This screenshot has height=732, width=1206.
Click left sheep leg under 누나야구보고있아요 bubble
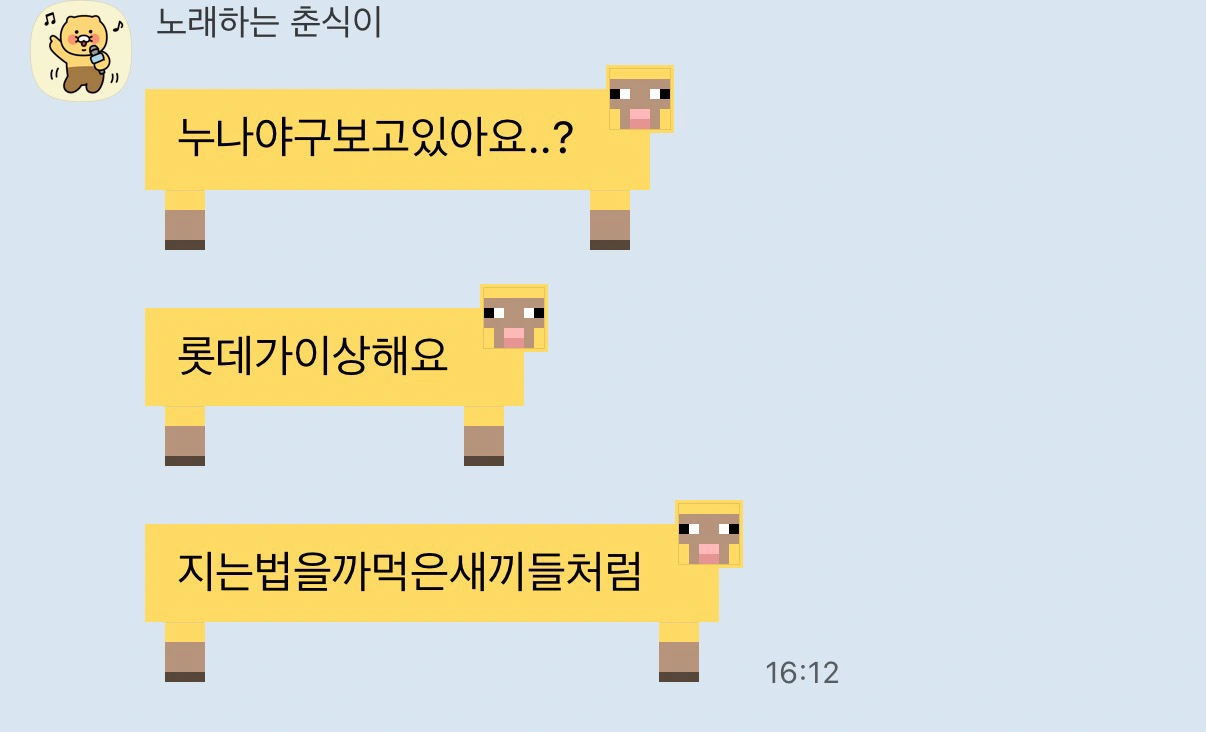[185, 220]
